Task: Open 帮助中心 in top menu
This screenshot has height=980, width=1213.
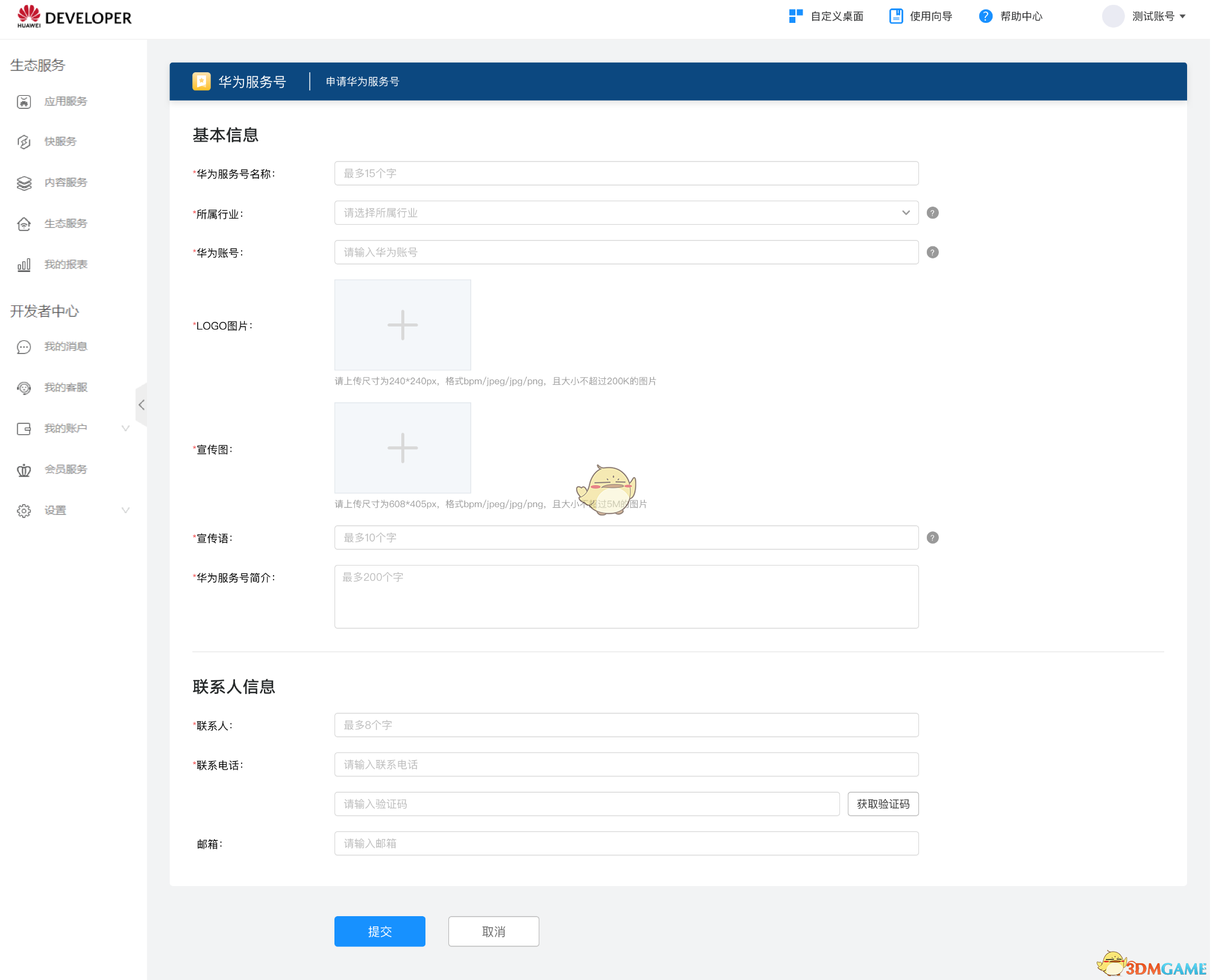Action: click(1011, 16)
